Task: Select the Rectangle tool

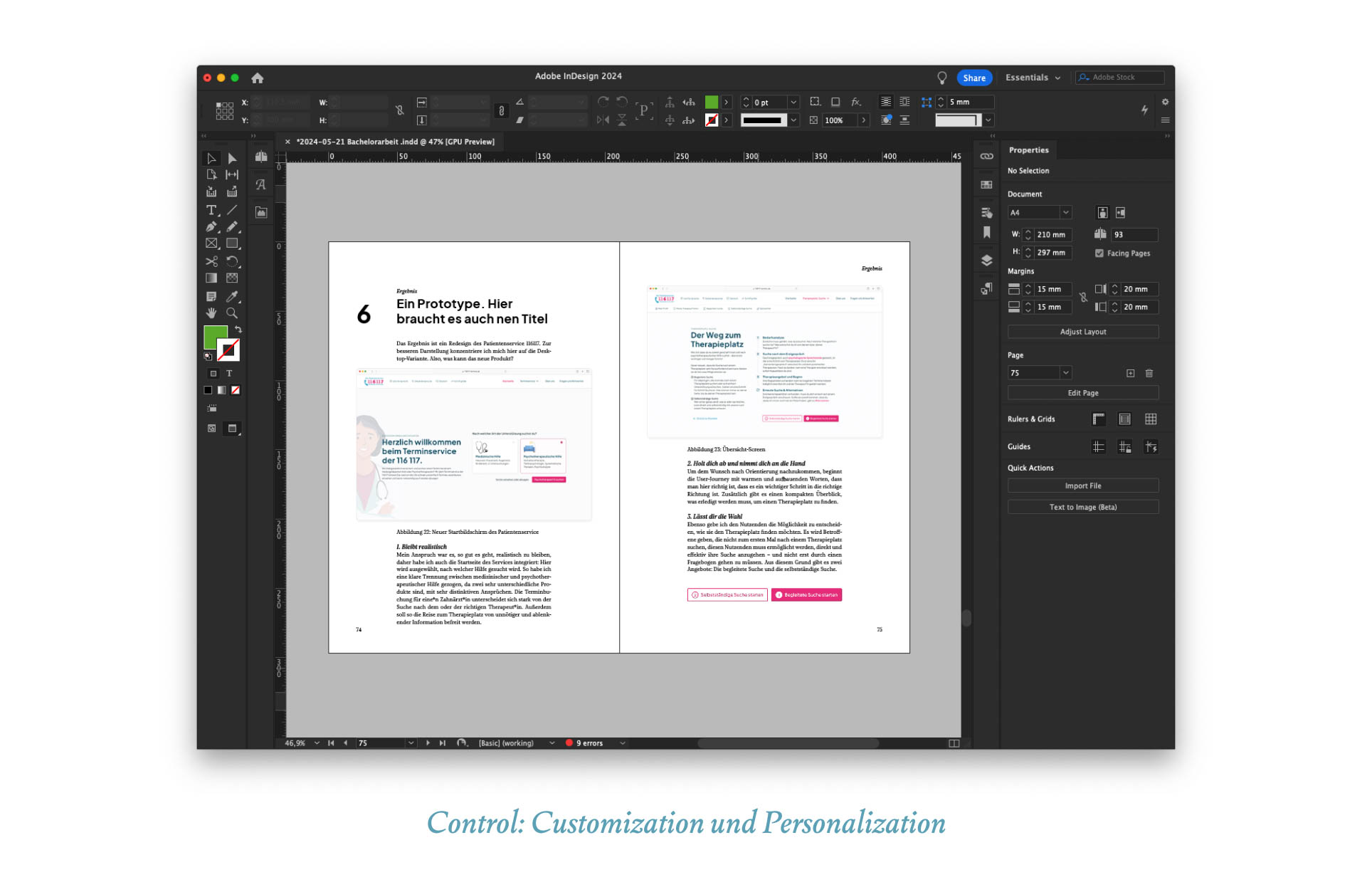Action: point(232,243)
